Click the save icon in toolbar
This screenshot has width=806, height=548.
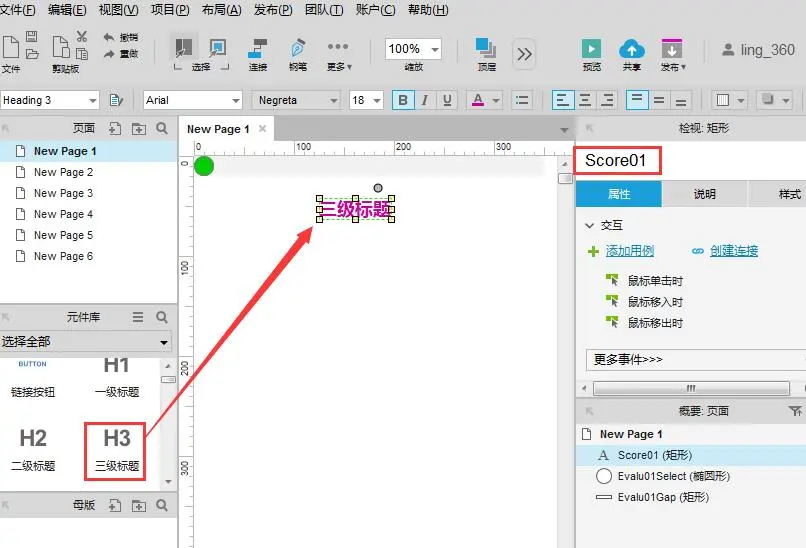pos(31,36)
